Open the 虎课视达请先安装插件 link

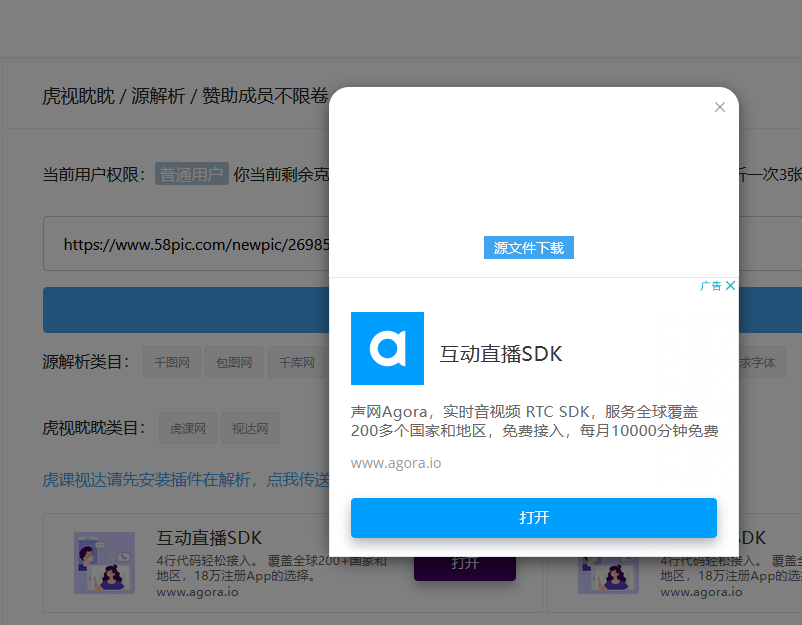(x=186, y=480)
